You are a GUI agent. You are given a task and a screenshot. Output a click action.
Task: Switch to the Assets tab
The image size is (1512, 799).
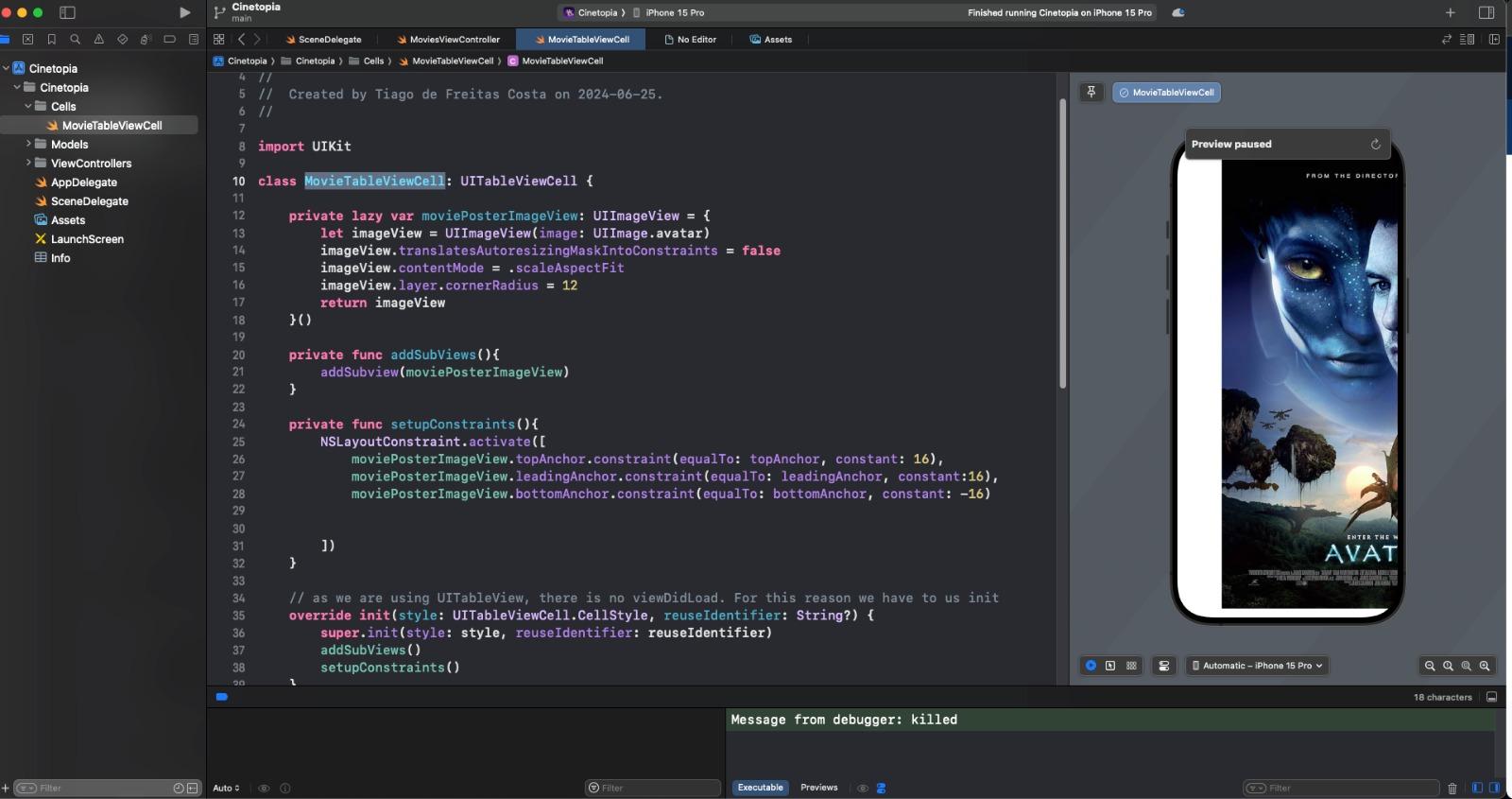[771, 39]
